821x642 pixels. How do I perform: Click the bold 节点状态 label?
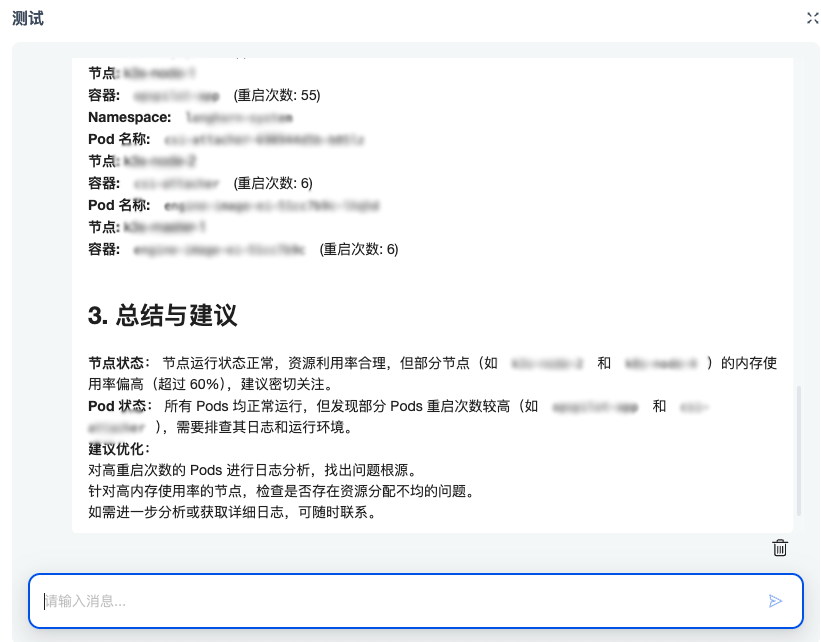coord(116,363)
